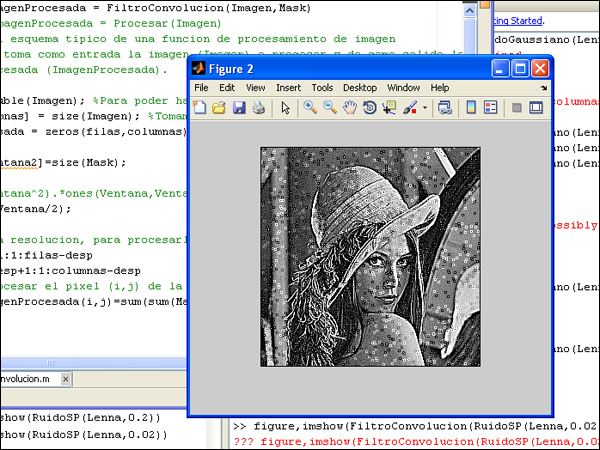Dock the figure using the menu-bar arrow

pyautogui.click(x=544, y=88)
